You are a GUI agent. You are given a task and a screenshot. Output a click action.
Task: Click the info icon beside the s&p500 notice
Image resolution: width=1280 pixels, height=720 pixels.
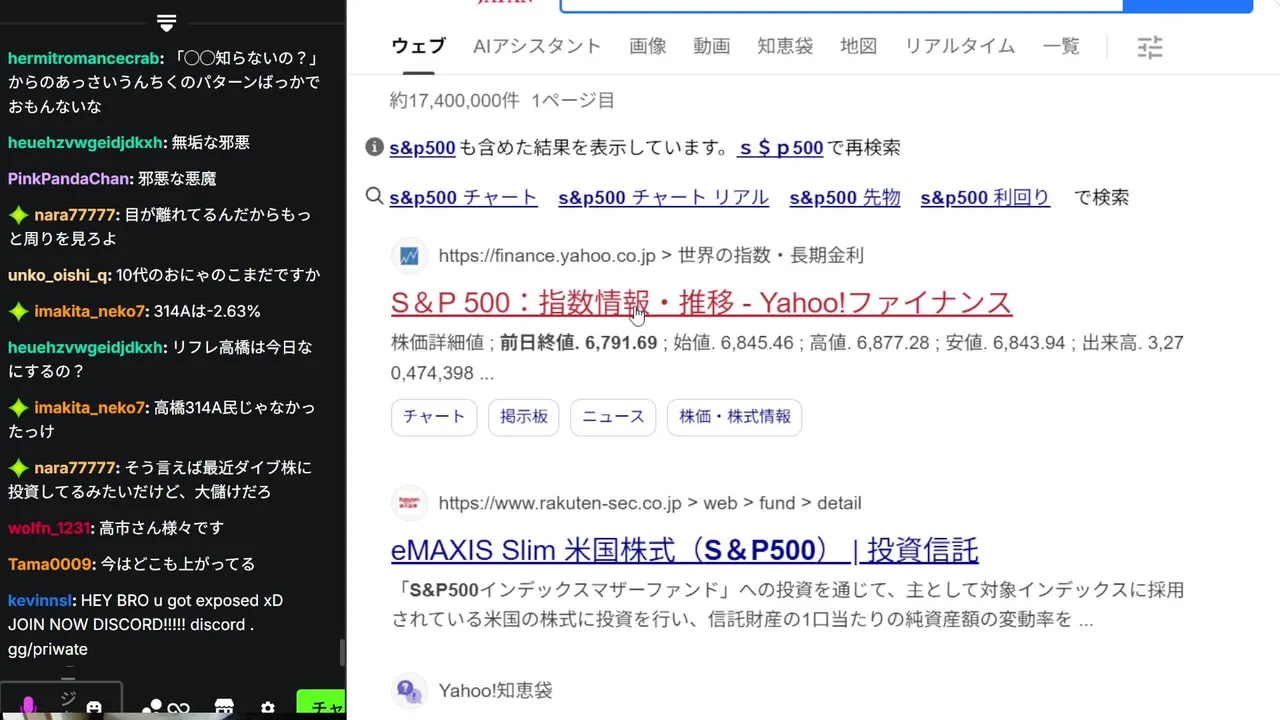[374, 147]
